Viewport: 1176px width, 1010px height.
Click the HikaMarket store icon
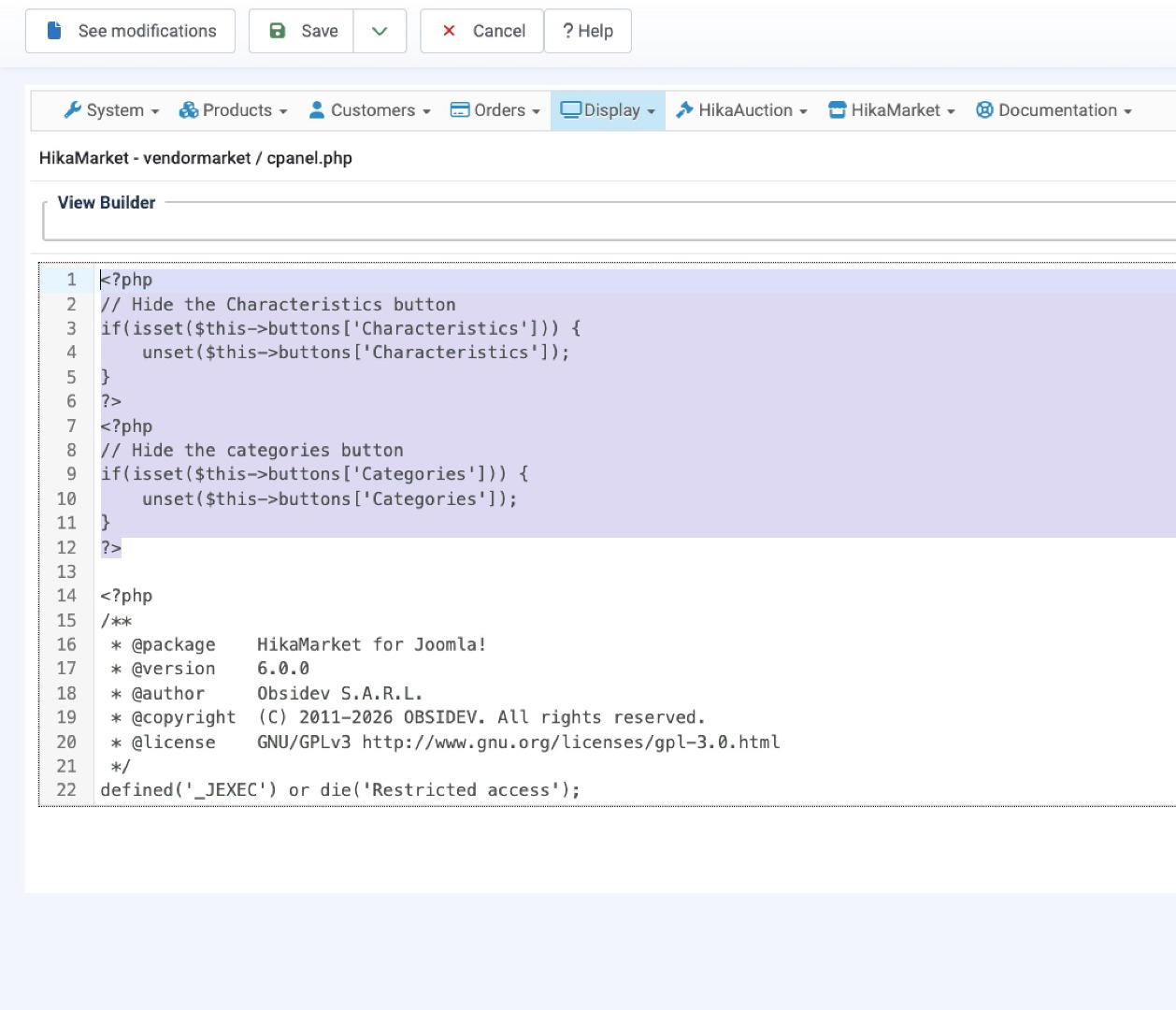coord(837,110)
